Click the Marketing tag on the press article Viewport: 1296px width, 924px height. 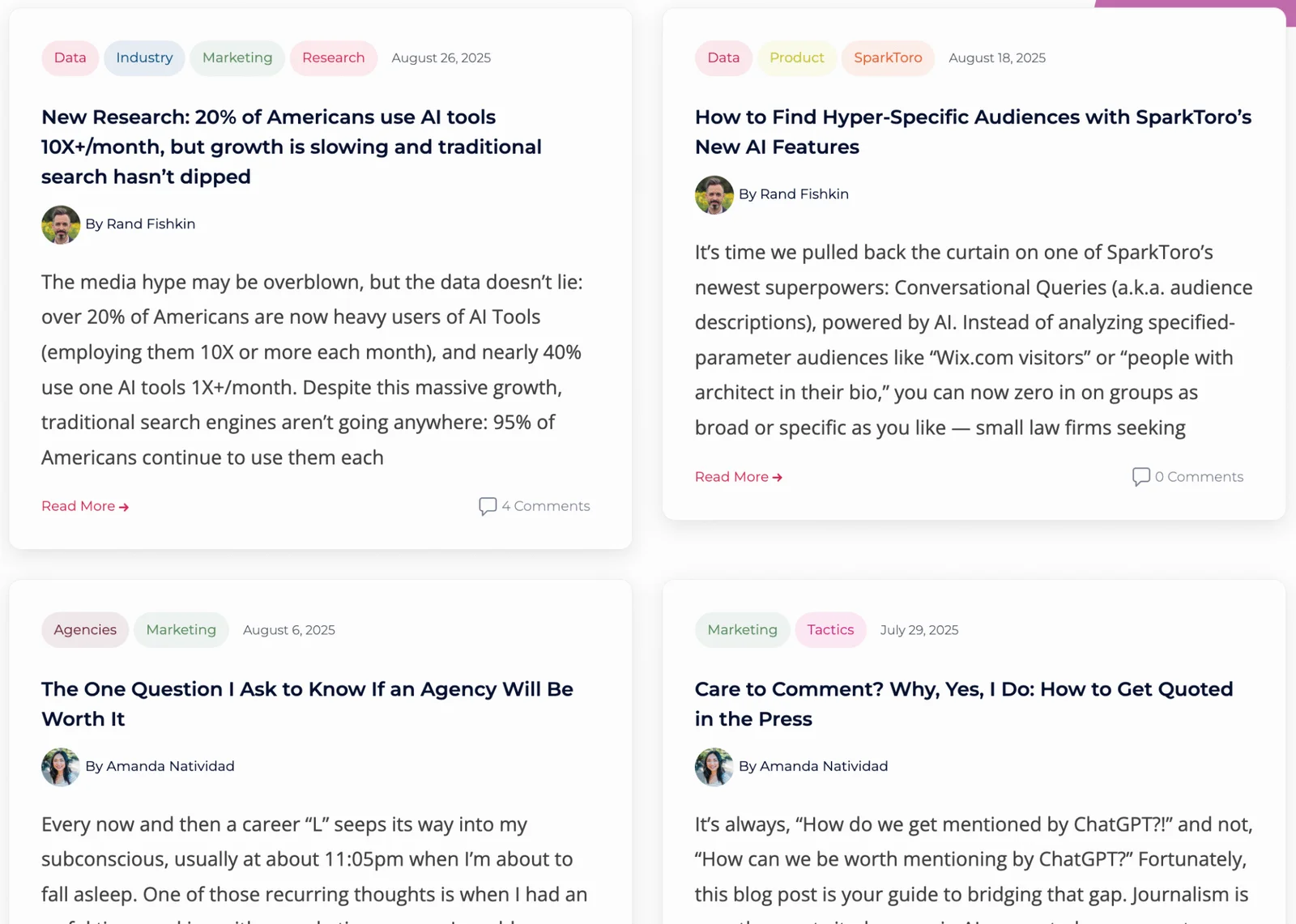pos(742,629)
